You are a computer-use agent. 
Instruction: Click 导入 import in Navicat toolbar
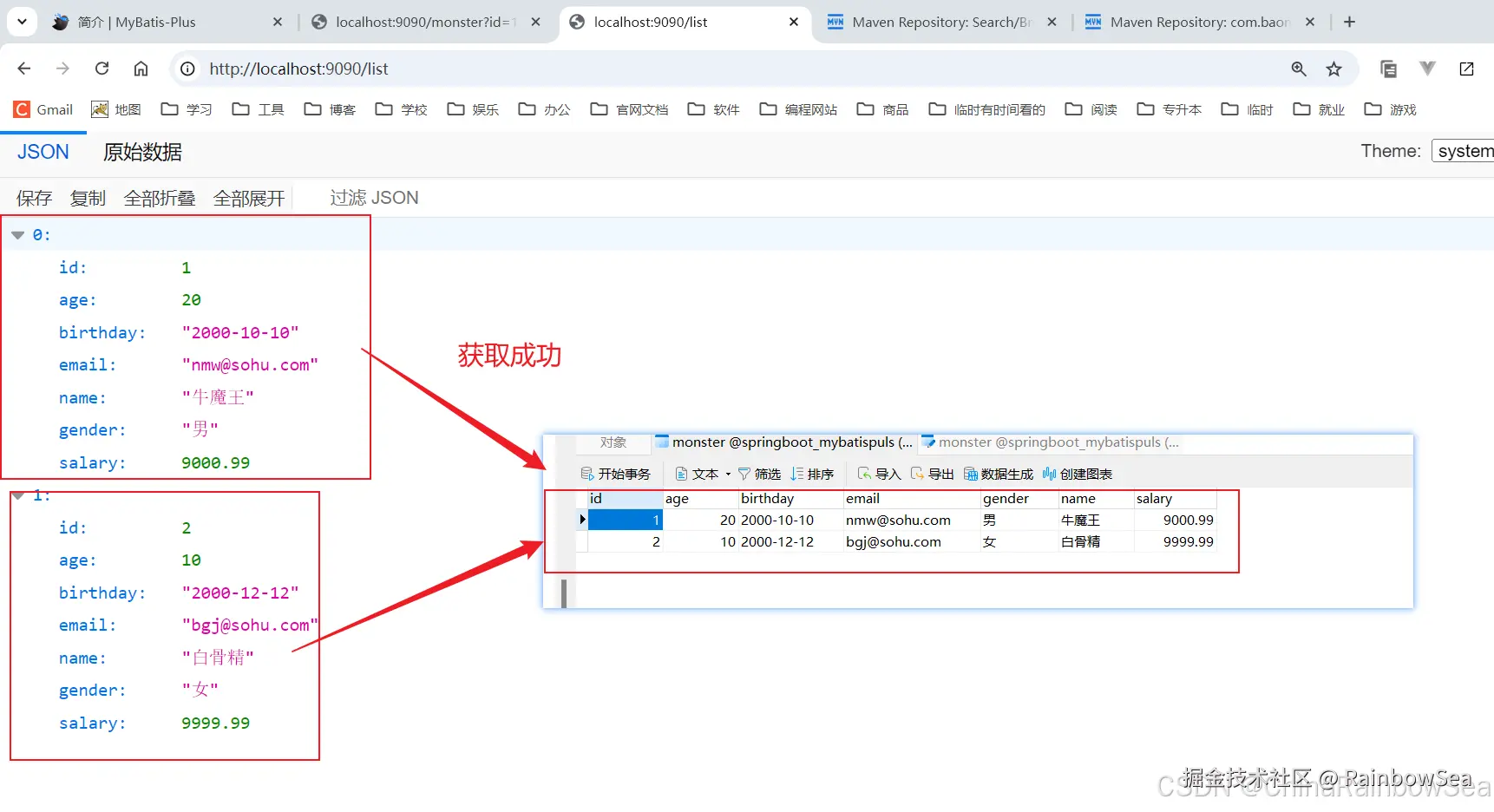click(879, 474)
